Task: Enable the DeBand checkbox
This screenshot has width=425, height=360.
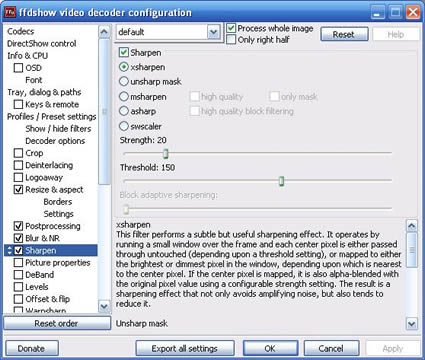Action: 18,275
